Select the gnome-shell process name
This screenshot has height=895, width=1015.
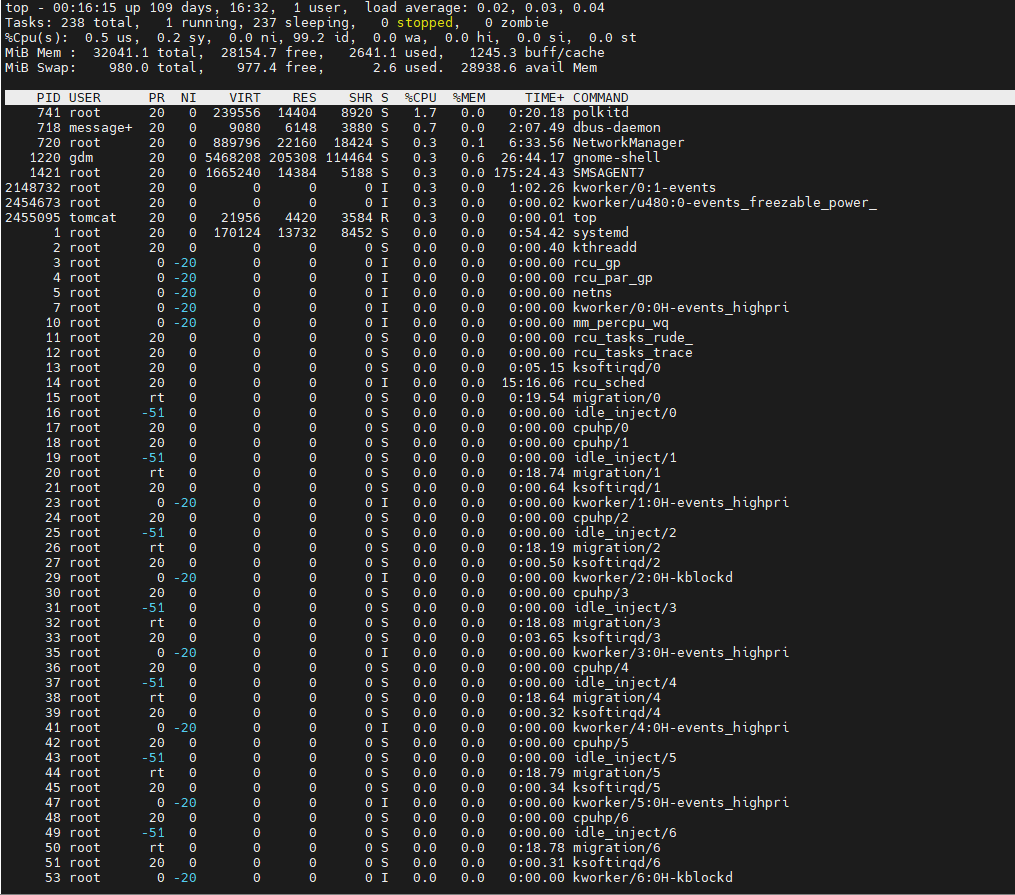617,157
